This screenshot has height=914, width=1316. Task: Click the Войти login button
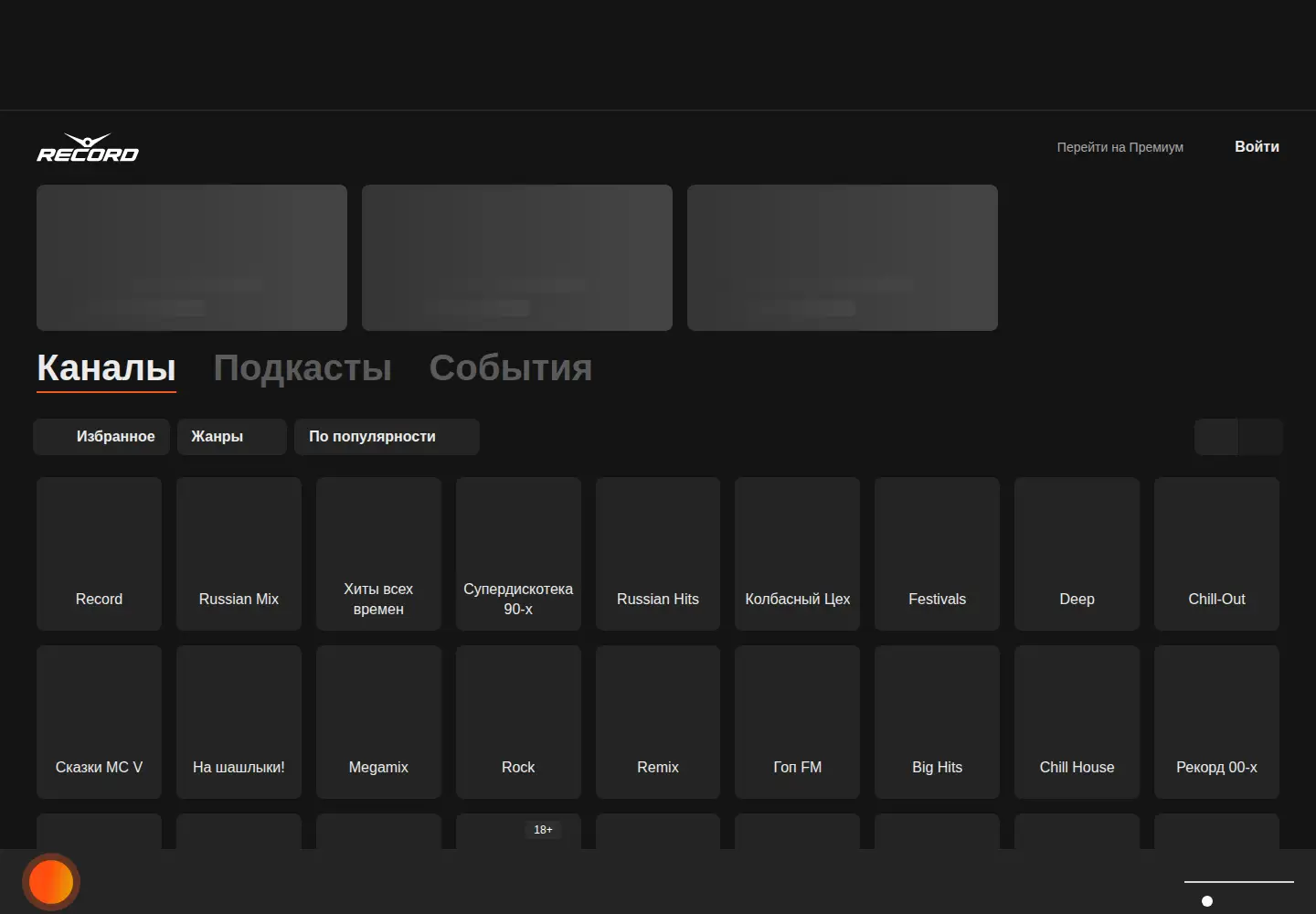pyautogui.click(x=1257, y=146)
